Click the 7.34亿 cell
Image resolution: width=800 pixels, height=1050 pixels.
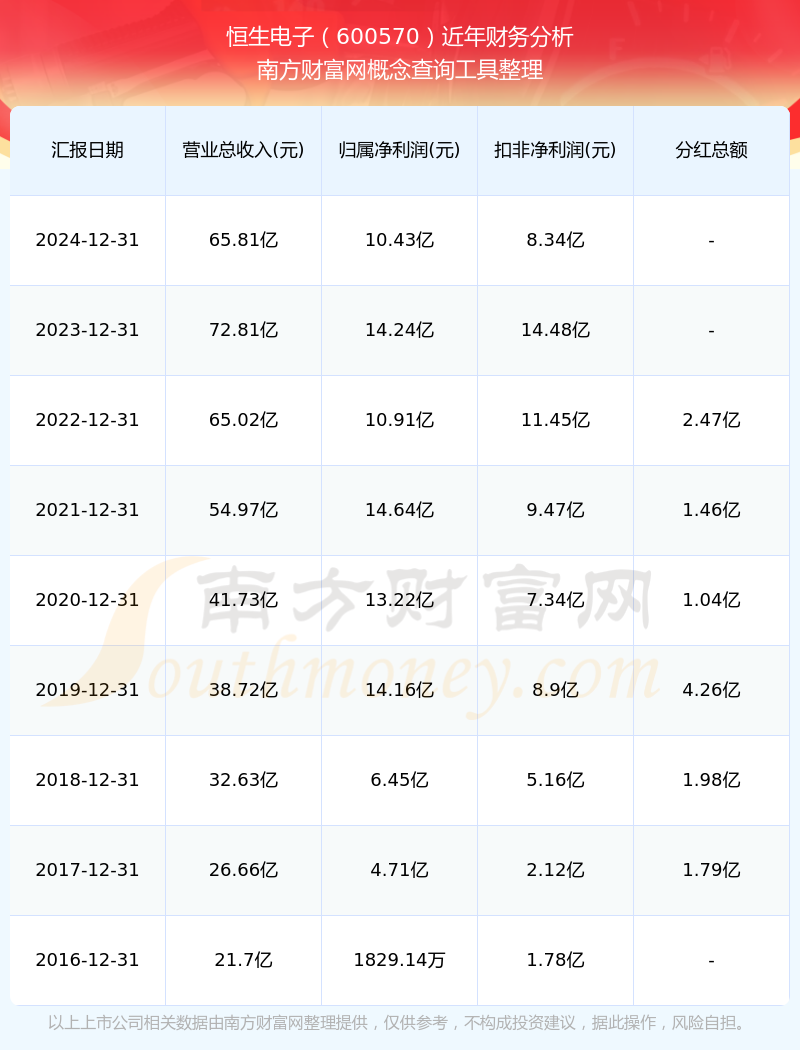pyautogui.click(x=556, y=600)
